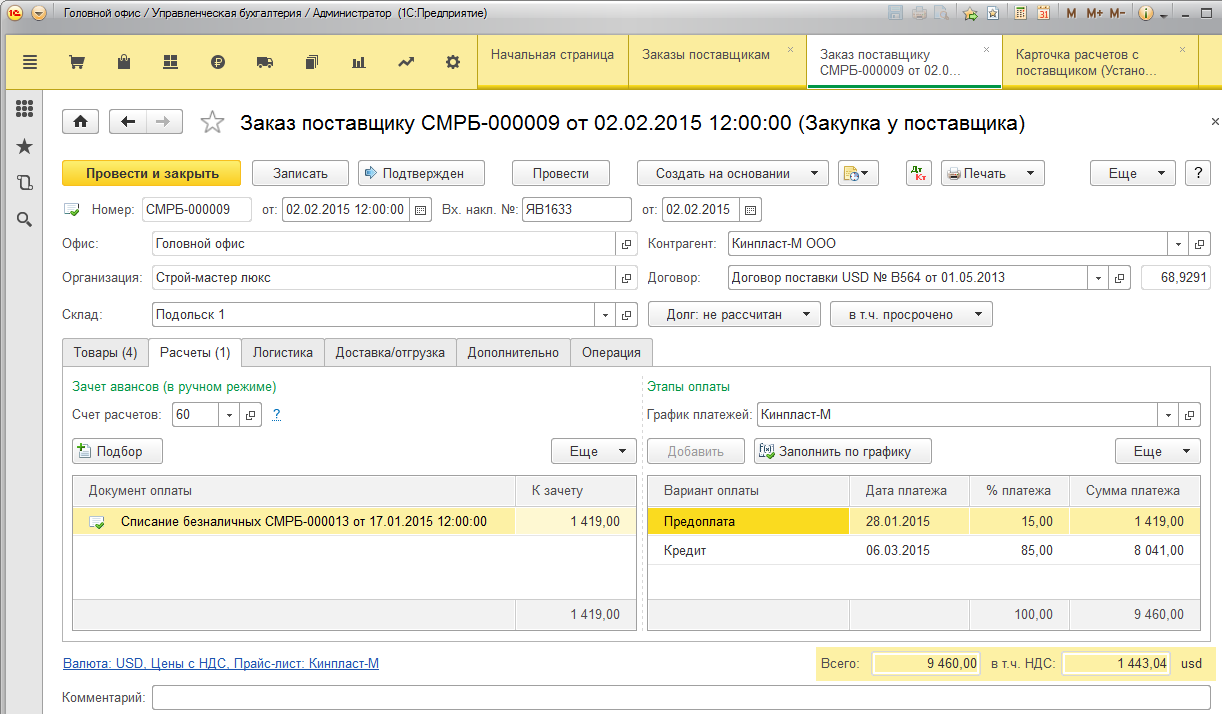Click the Комментарий input field
The image size is (1222, 714).
681,696
